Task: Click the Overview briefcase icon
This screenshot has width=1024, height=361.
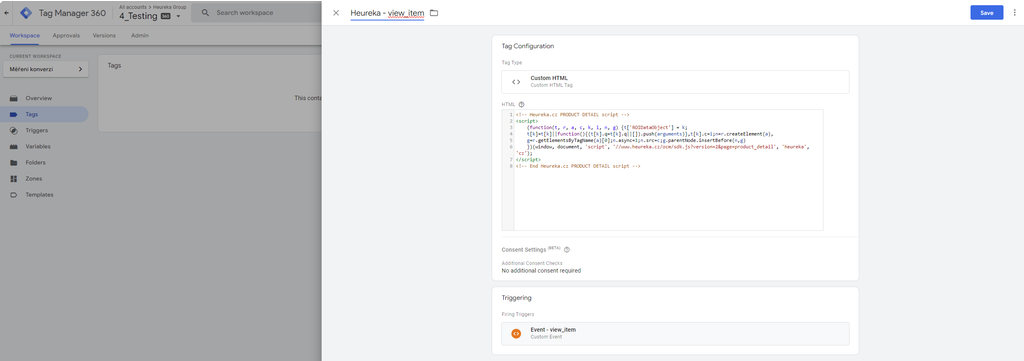Action: [x=13, y=98]
